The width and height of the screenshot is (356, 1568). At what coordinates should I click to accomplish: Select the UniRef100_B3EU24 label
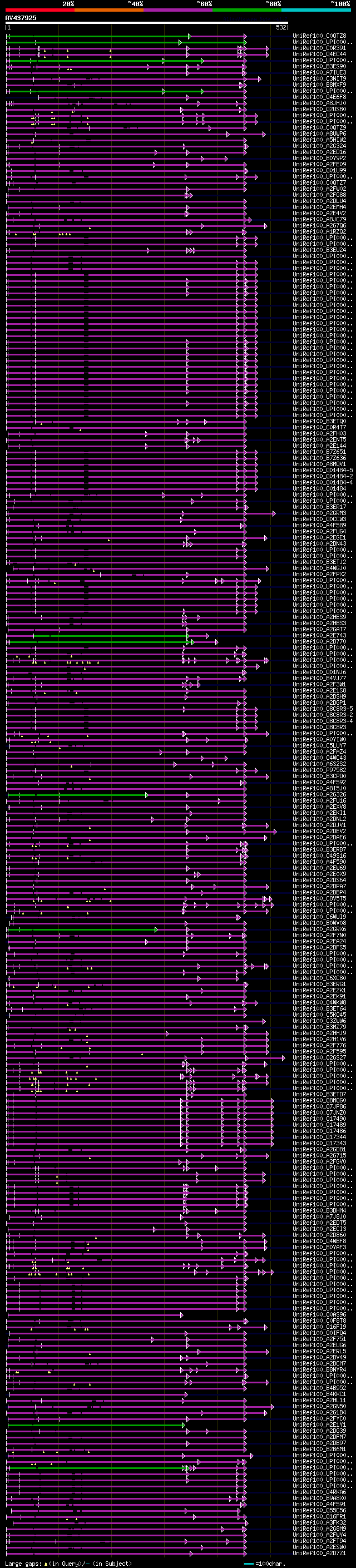pyautogui.click(x=319, y=250)
